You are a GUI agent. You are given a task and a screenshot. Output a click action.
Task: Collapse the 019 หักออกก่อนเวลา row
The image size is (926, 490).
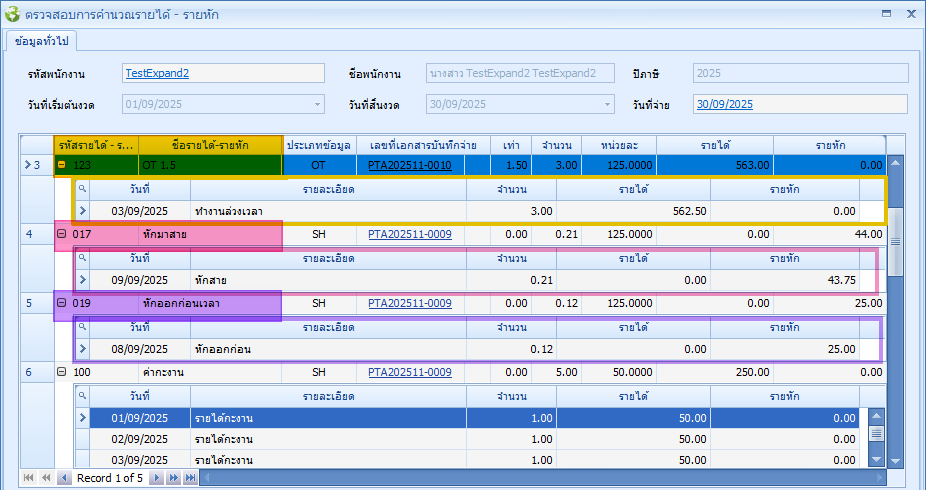[62, 303]
